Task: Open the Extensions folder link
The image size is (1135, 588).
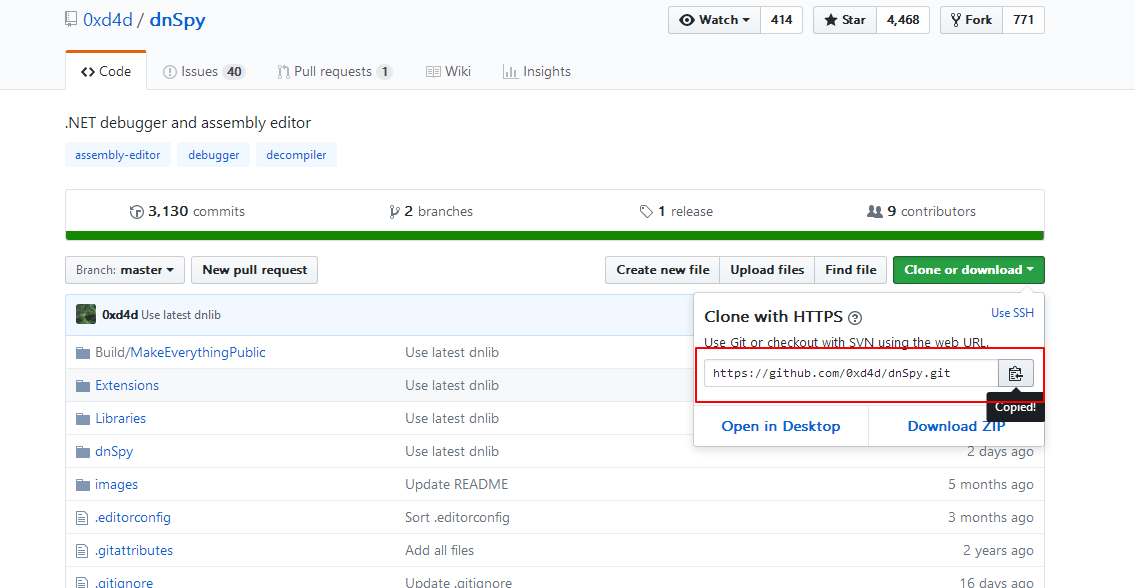Action: tap(127, 385)
